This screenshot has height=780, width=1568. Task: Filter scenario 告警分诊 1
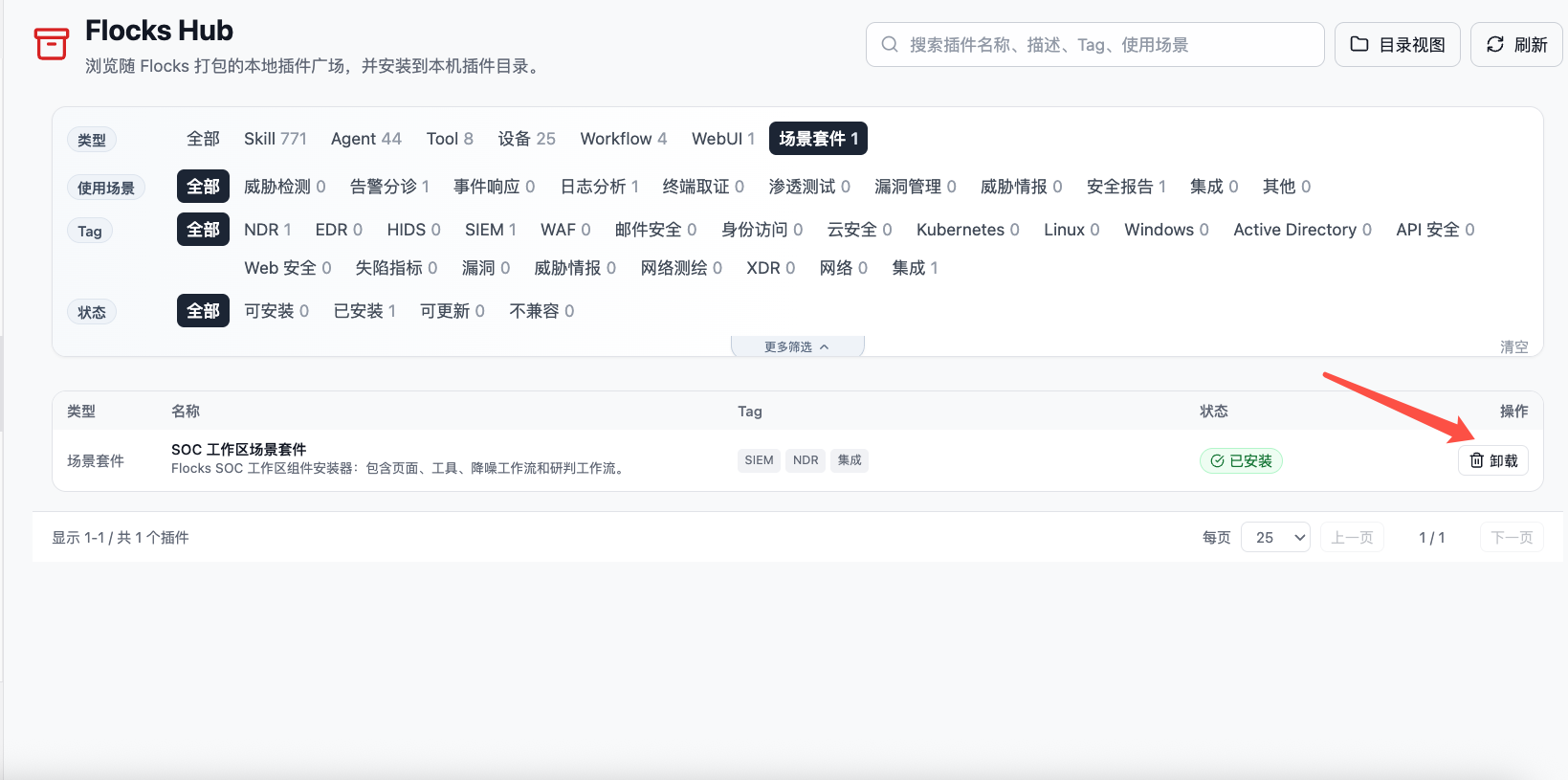point(389,187)
